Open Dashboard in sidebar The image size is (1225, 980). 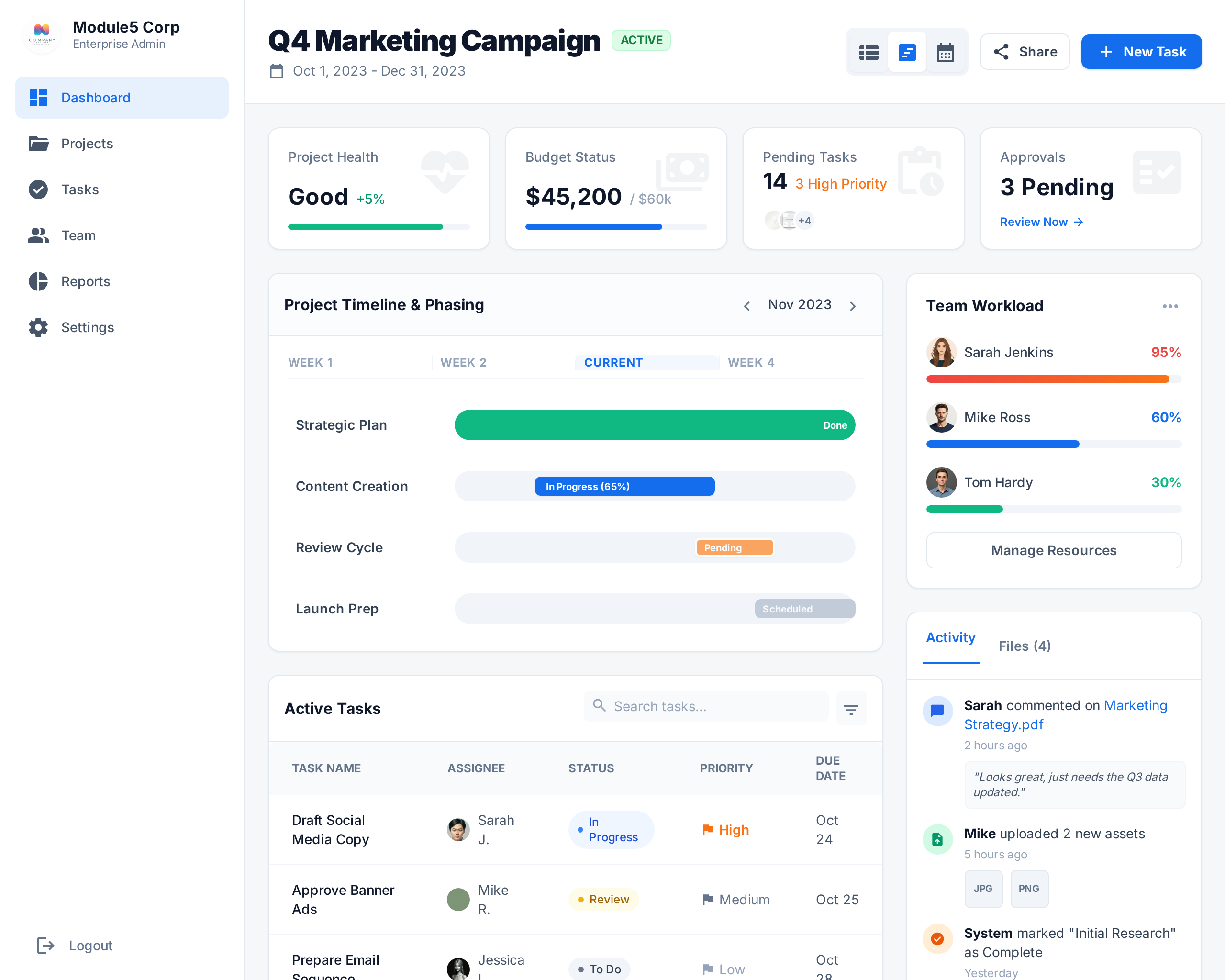pyautogui.click(x=122, y=98)
